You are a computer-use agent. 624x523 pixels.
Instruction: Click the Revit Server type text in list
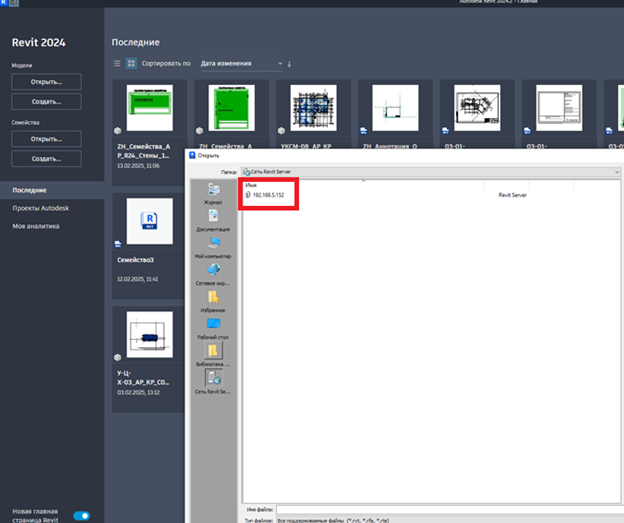coord(513,195)
